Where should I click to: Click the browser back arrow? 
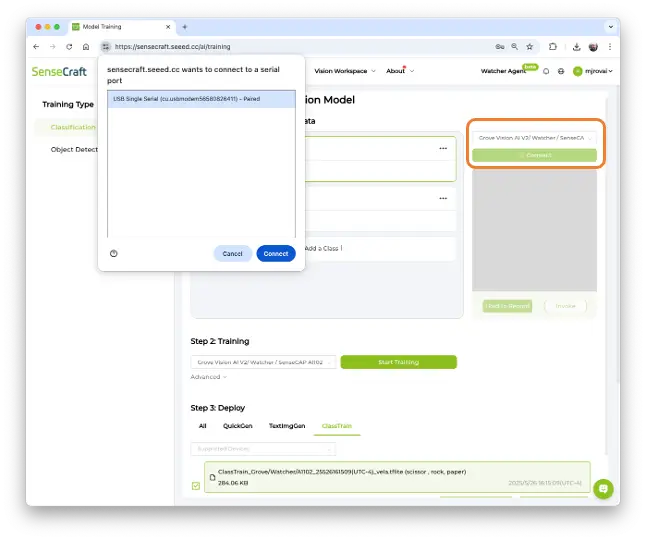click(36, 46)
